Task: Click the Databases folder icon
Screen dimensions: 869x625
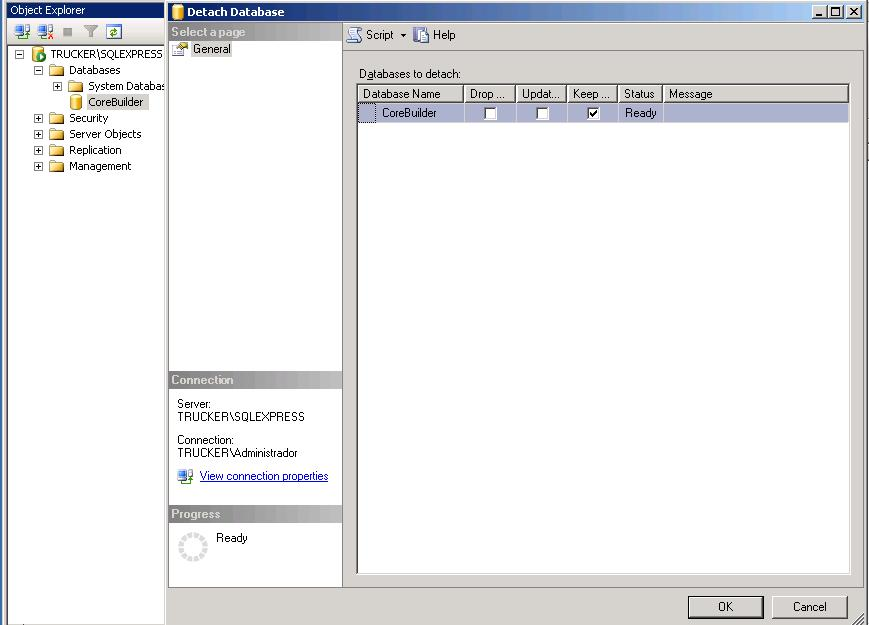Action: point(57,70)
